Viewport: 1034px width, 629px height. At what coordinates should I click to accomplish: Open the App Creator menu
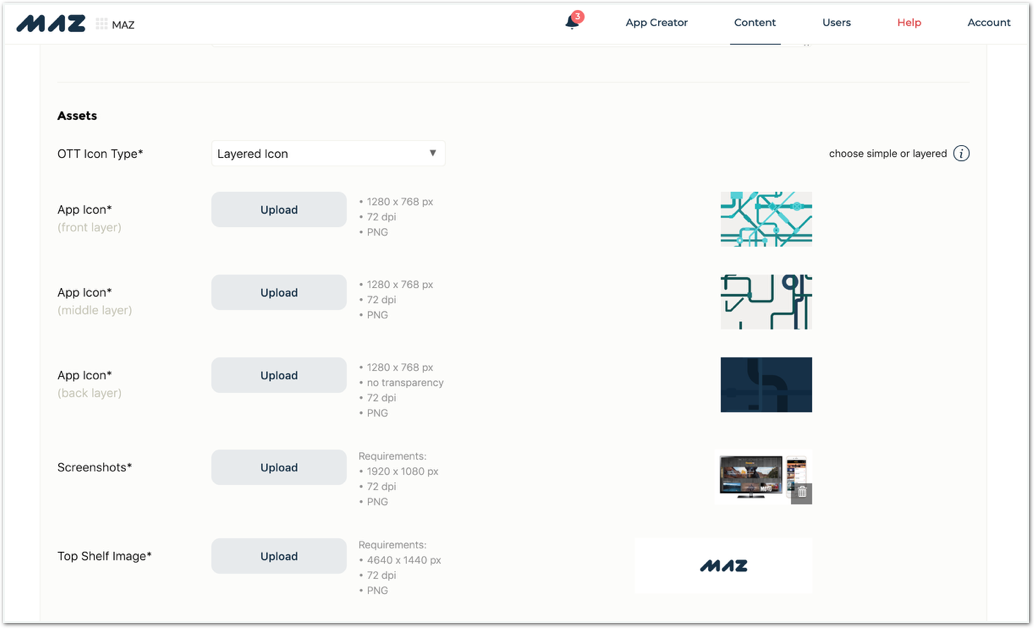click(656, 22)
